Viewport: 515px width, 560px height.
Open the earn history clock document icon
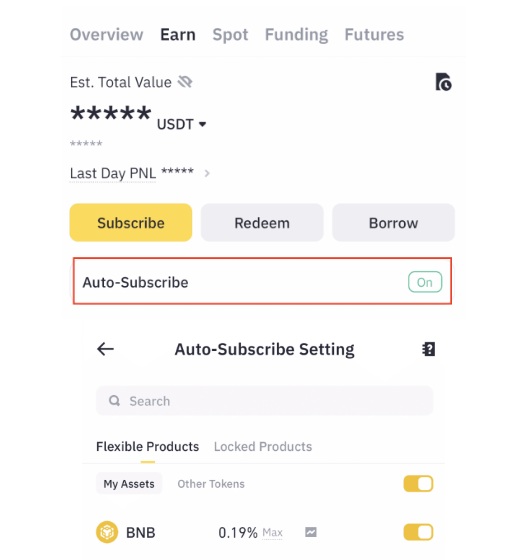[443, 82]
